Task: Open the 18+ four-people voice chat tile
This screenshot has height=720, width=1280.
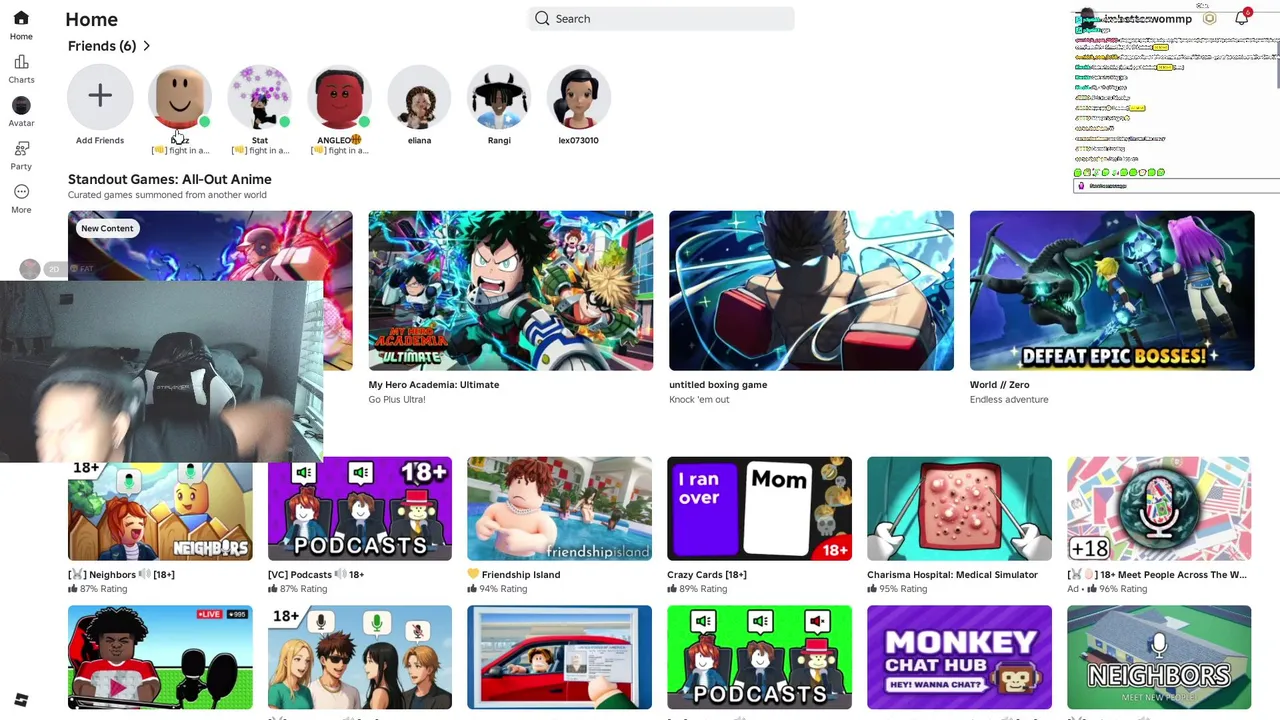Action: (x=360, y=657)
